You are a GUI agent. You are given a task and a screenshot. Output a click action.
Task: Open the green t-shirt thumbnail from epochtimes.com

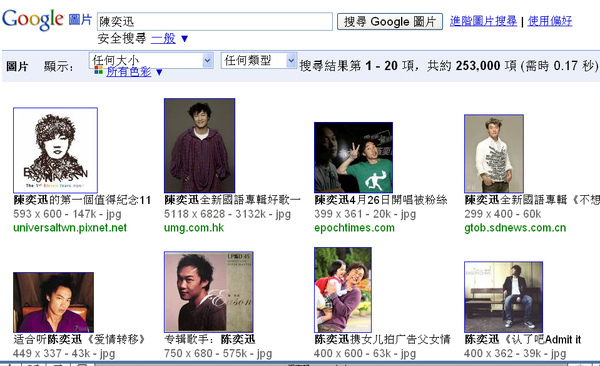pyautogui.click(x=353, y=157)
